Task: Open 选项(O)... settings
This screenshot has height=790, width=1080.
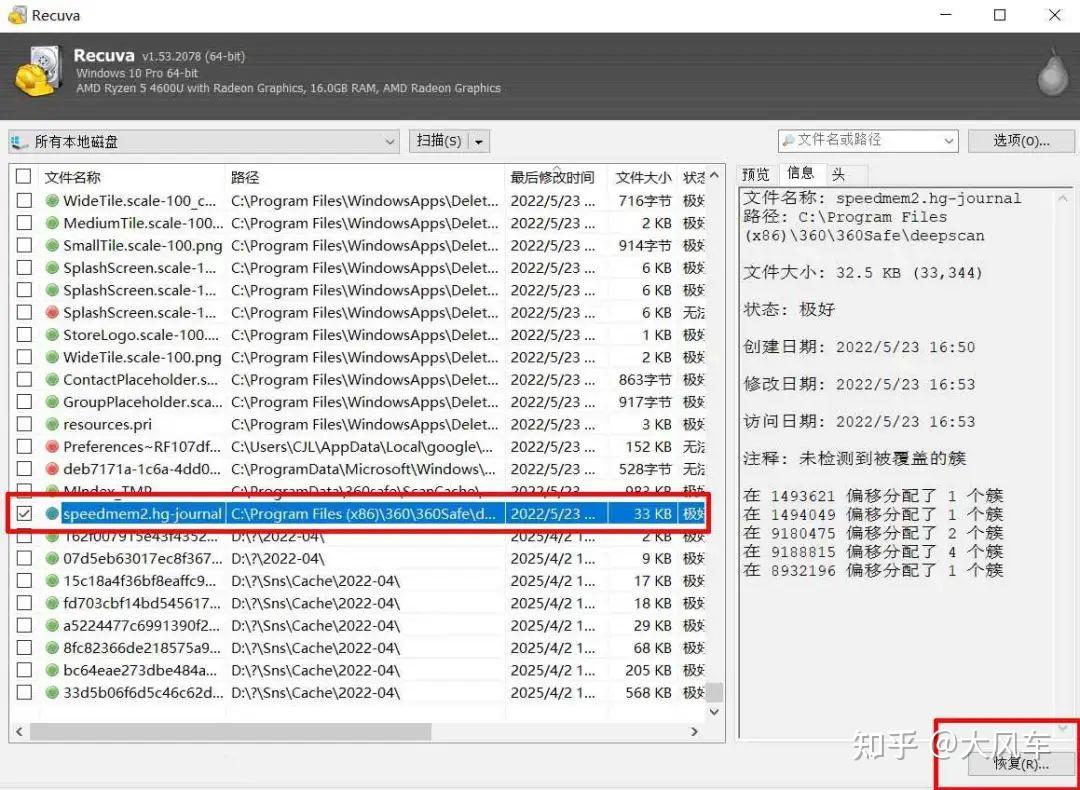Action: (x=1022, y=141)
